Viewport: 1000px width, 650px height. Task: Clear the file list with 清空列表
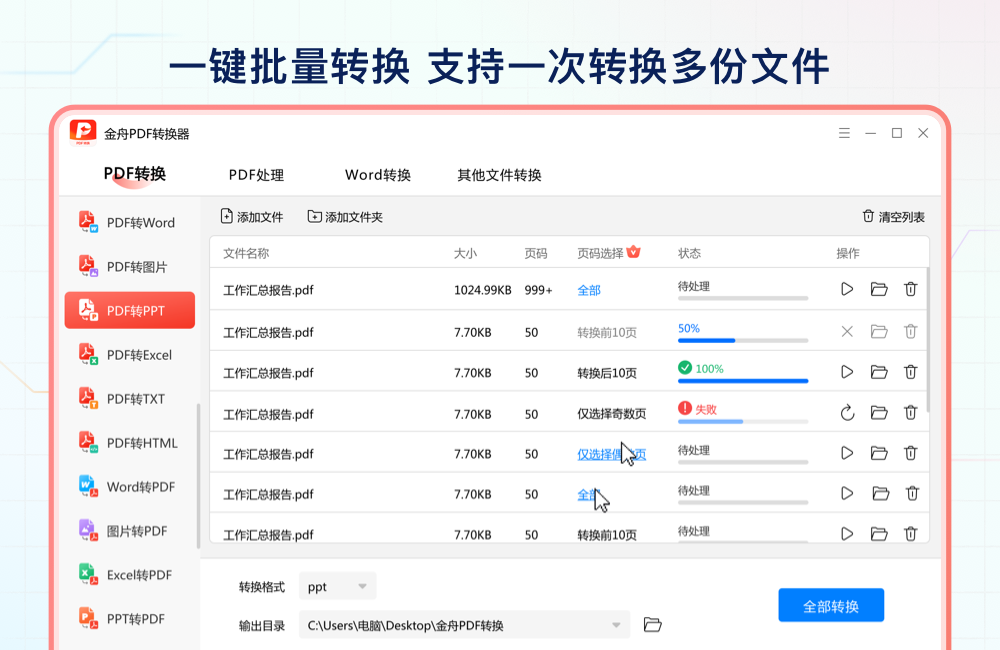pyautogui.click(x=896, y=216)
